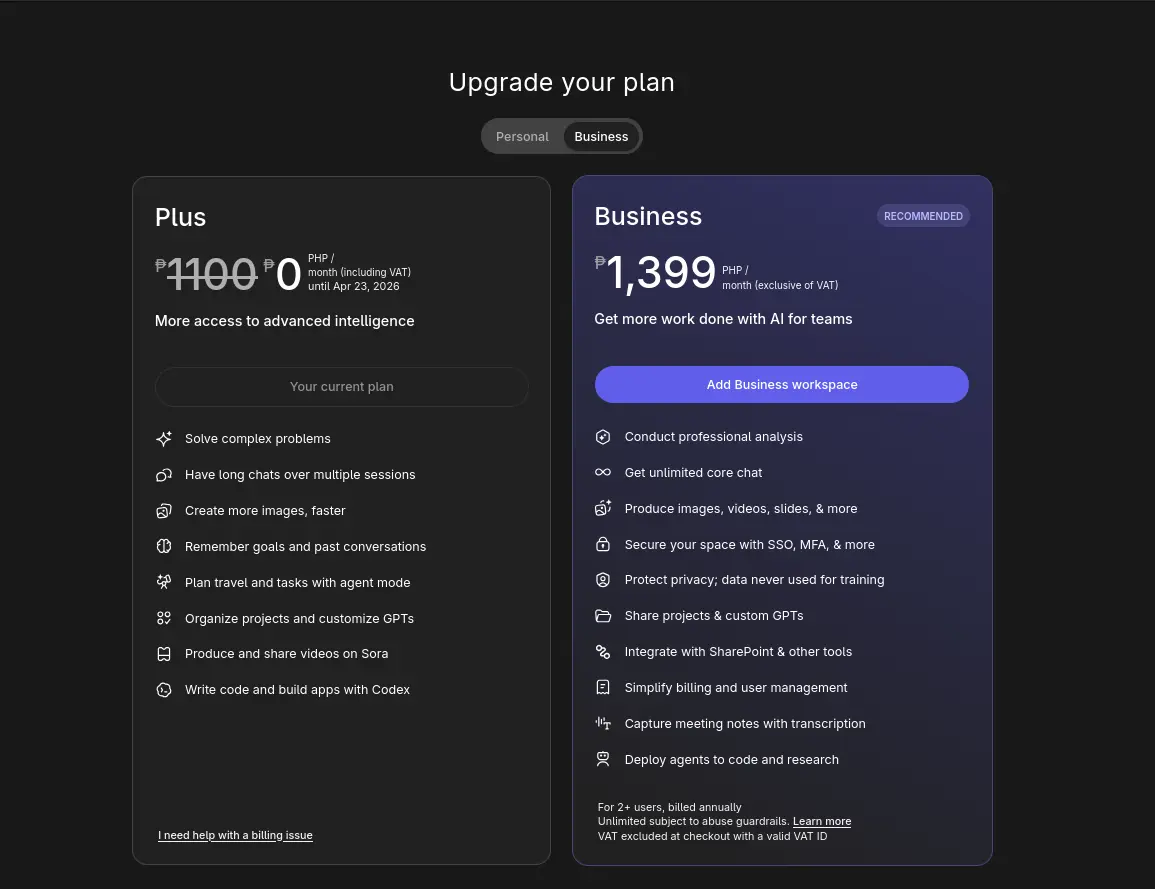The height and width of the screenshot is (889, 1155).
Task: Click the chat bubbles icon for long chats
Action: click(x=164, y=475)
